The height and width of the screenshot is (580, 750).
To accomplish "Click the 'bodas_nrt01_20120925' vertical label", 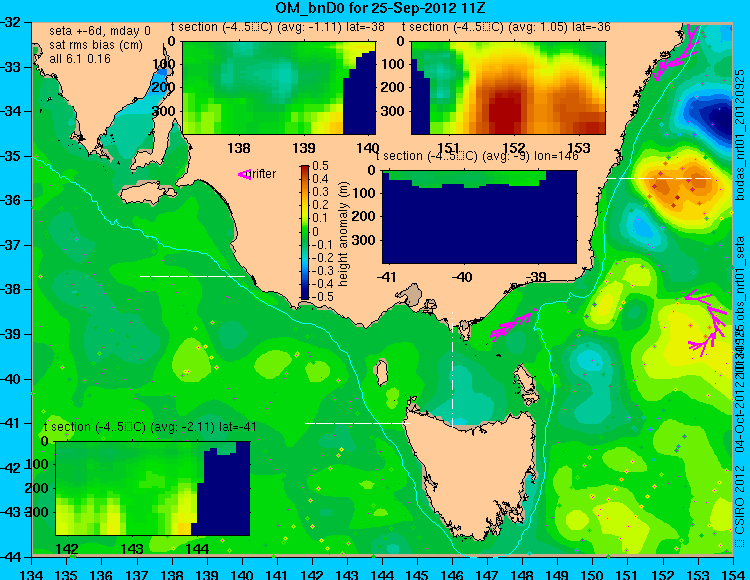I will point(740,135).
